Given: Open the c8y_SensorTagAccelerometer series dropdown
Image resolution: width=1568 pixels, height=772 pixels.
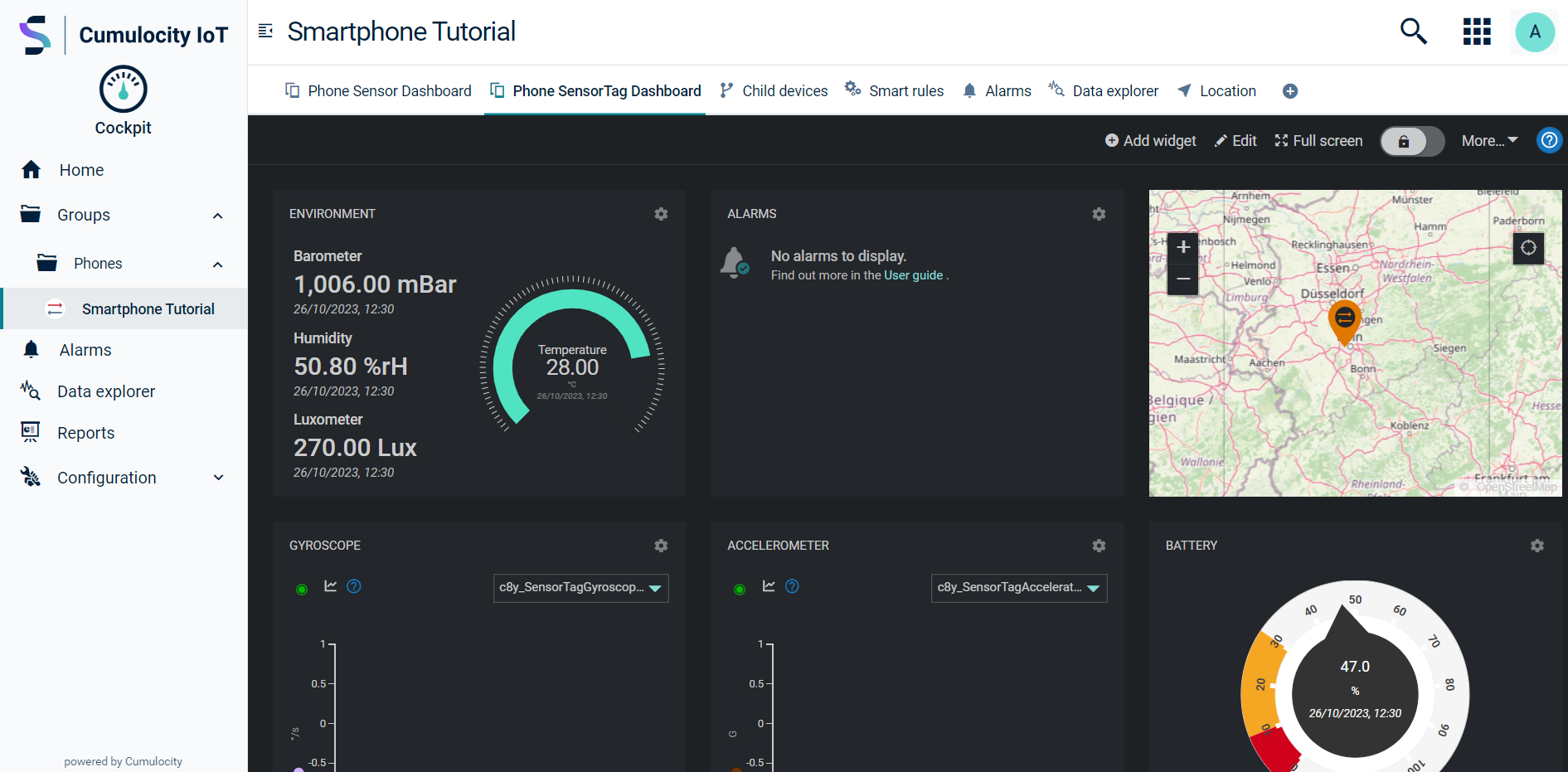Looking at the screenshot, I should [1019, 588].
